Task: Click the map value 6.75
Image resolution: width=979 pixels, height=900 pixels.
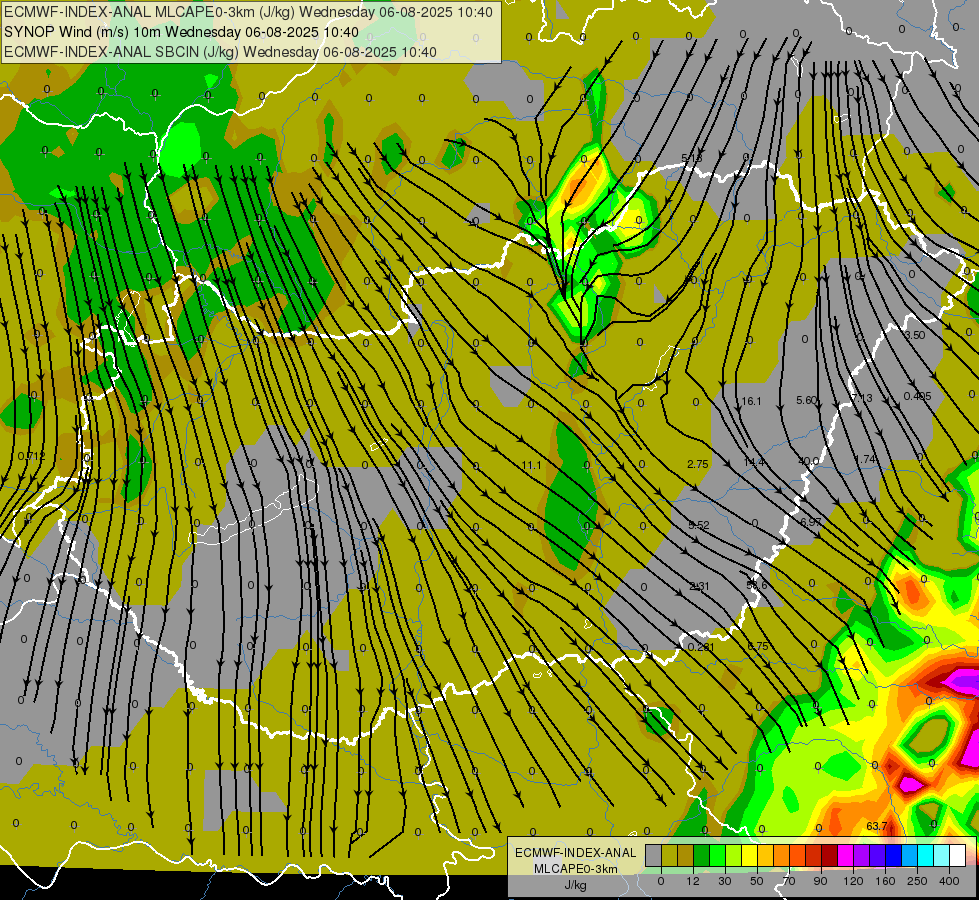Action: click(x=758, y=646)
